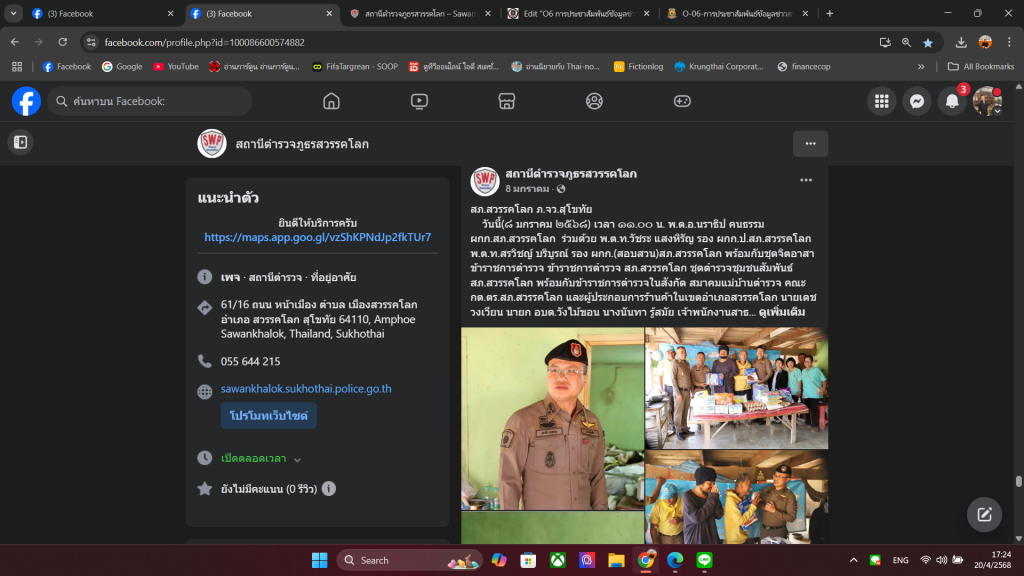This screenshot has width=1024, height=576.
Task: Click the Facebook search input field
Action: [x=155, y=101]
